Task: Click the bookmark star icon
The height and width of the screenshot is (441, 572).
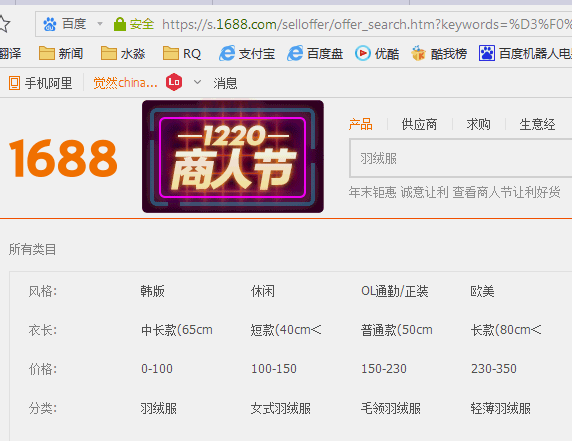Action: pyautogui.click(x=4, y=24)
